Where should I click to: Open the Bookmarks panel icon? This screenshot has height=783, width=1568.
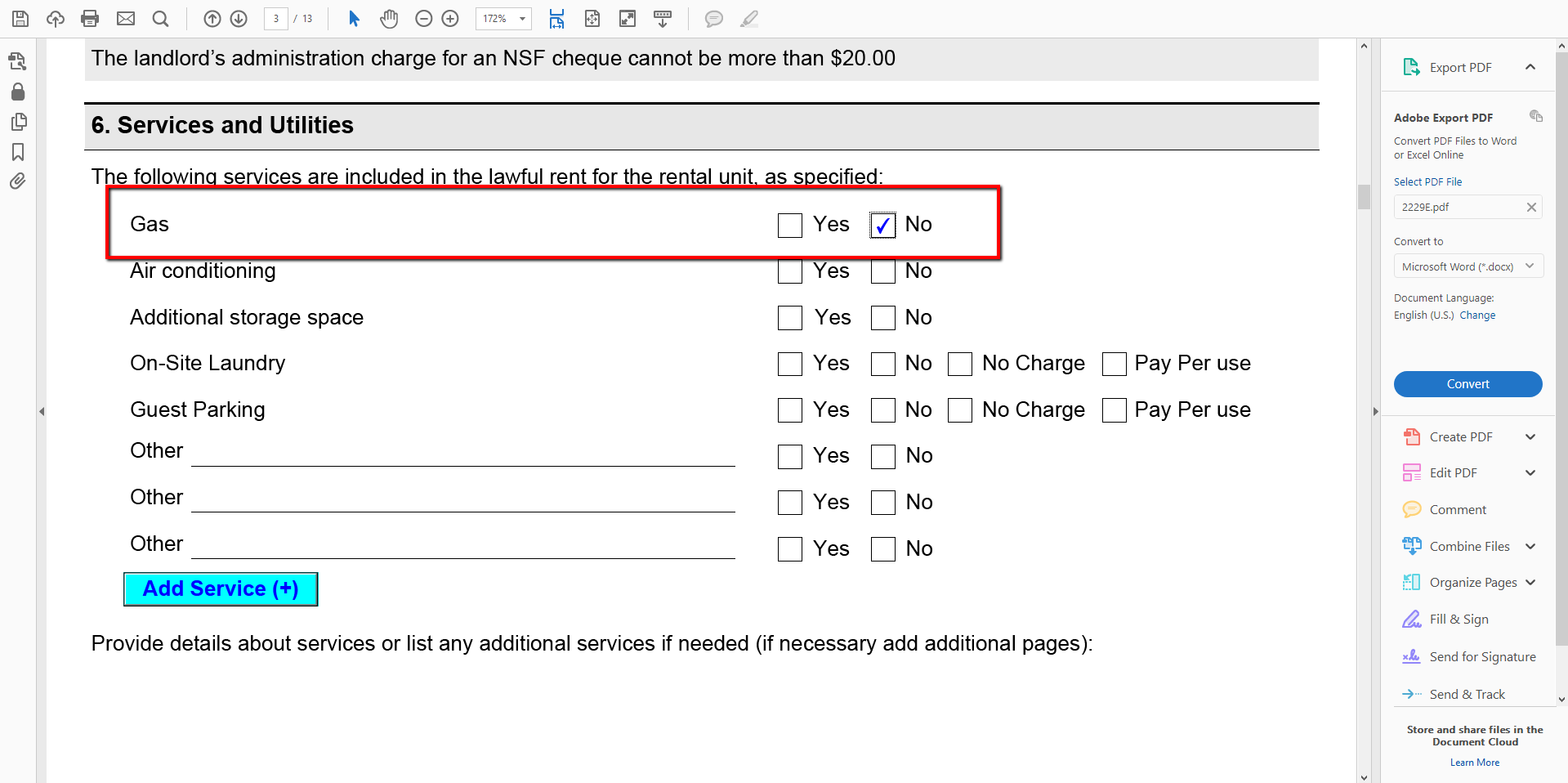18,152
